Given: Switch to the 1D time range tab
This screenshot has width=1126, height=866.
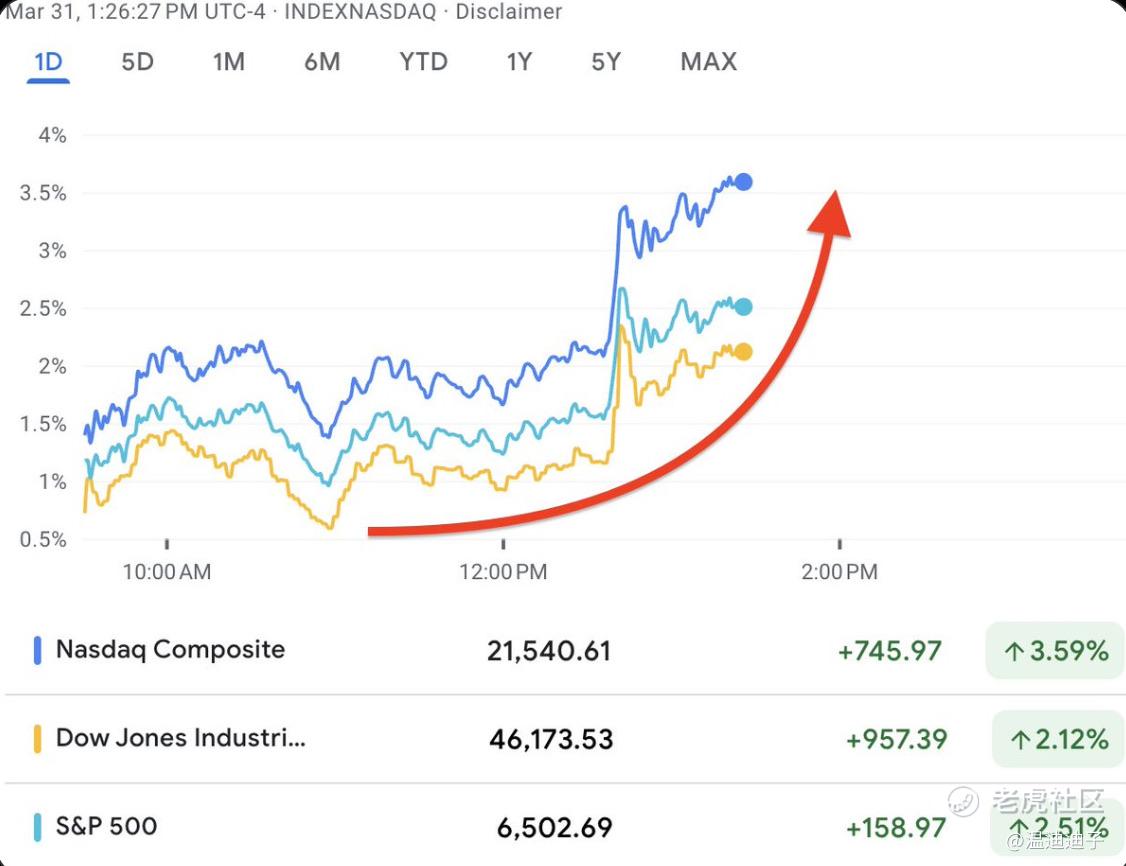Looking at the screenshot, I should pyautogui.click(x=48, y=62).
